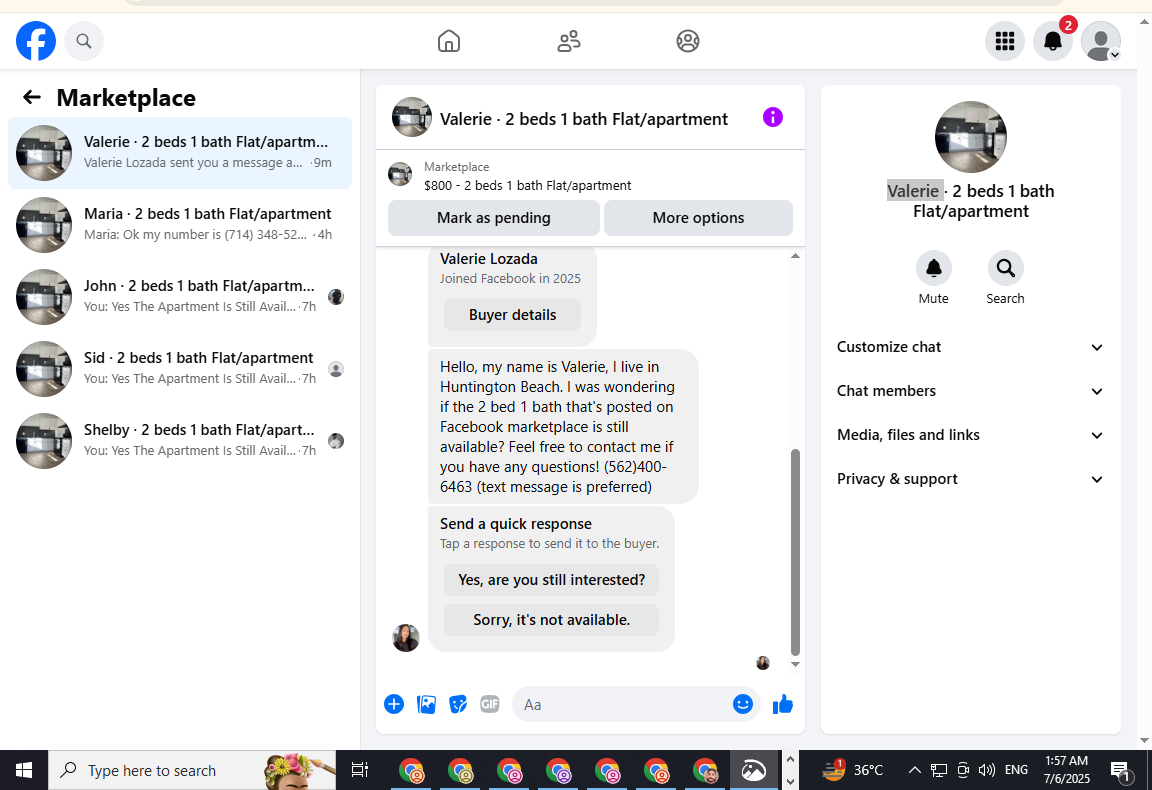Screen dimensions: 1152x790
Task: Open weather 36°C widget
Action: [x=852, y=770]
